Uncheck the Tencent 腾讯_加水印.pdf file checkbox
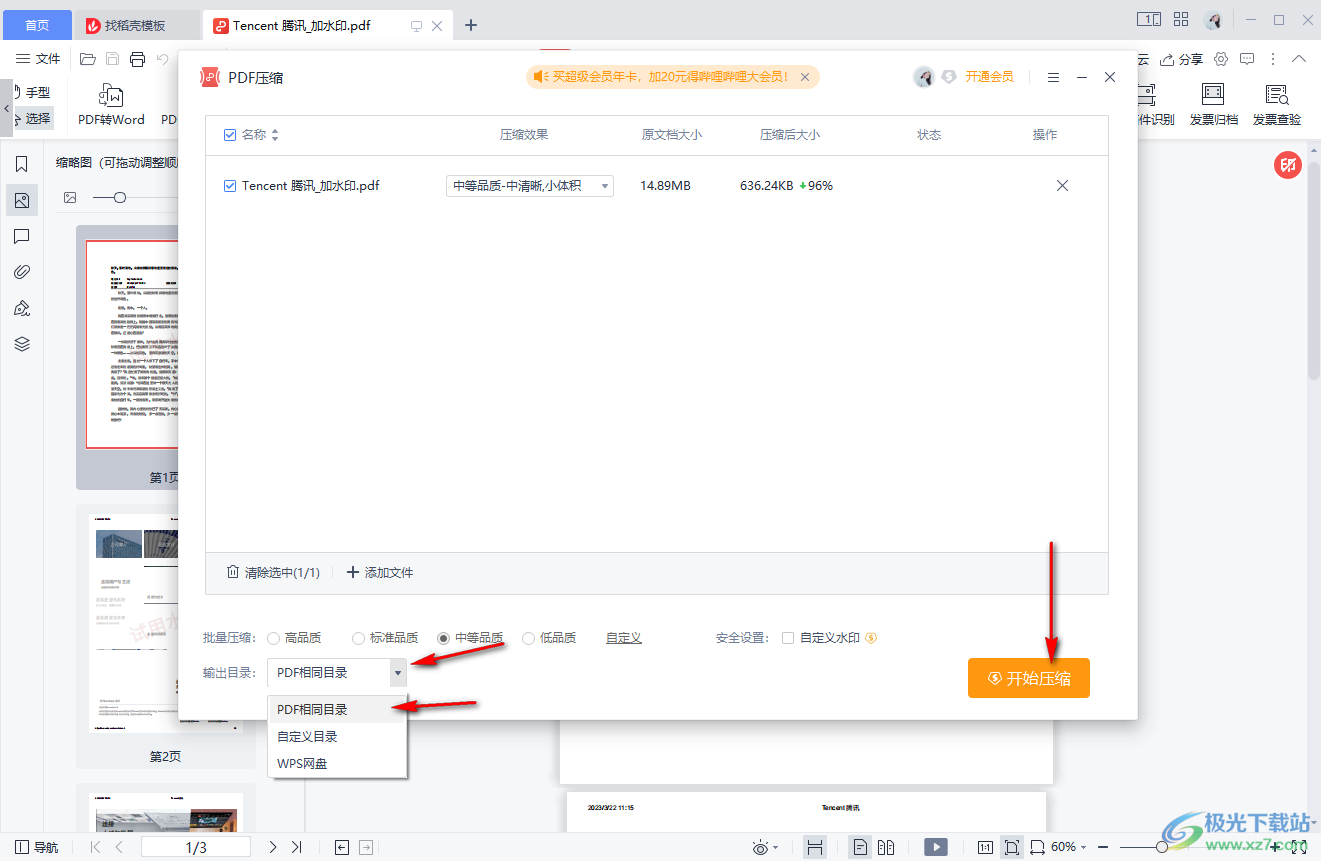 tap(230, 186)
